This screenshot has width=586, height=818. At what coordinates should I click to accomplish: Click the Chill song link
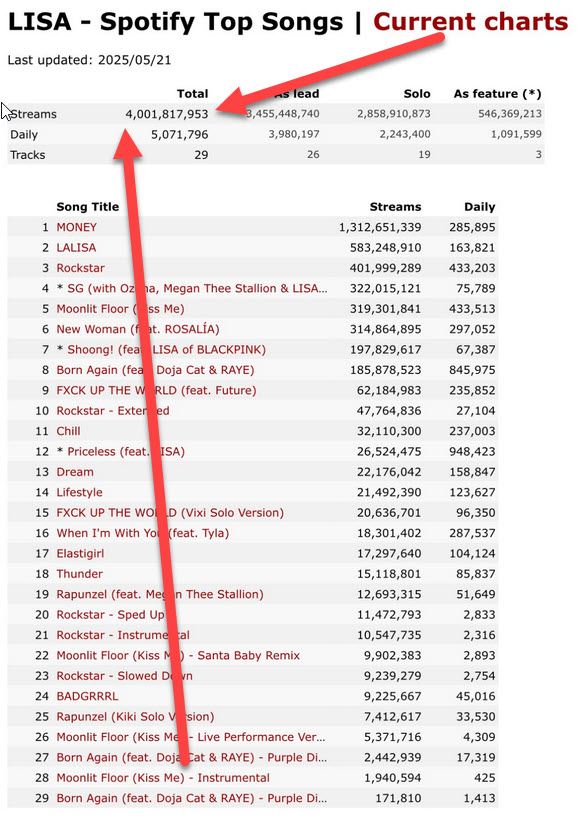coord(68,431)
